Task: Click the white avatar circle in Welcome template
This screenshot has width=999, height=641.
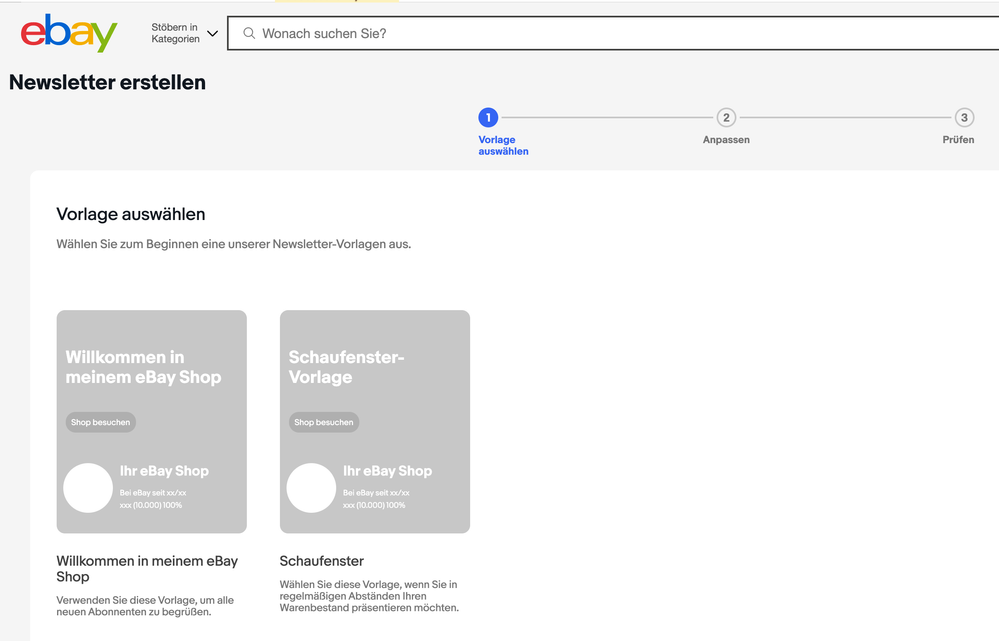Action: click(x=88, y=488)
